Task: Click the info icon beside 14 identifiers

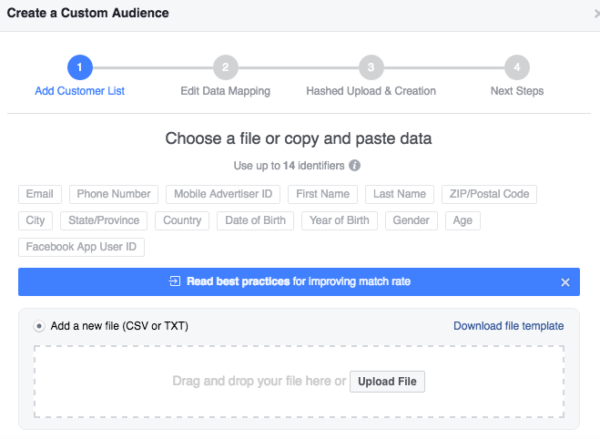Action: click(x=354, y=166)
